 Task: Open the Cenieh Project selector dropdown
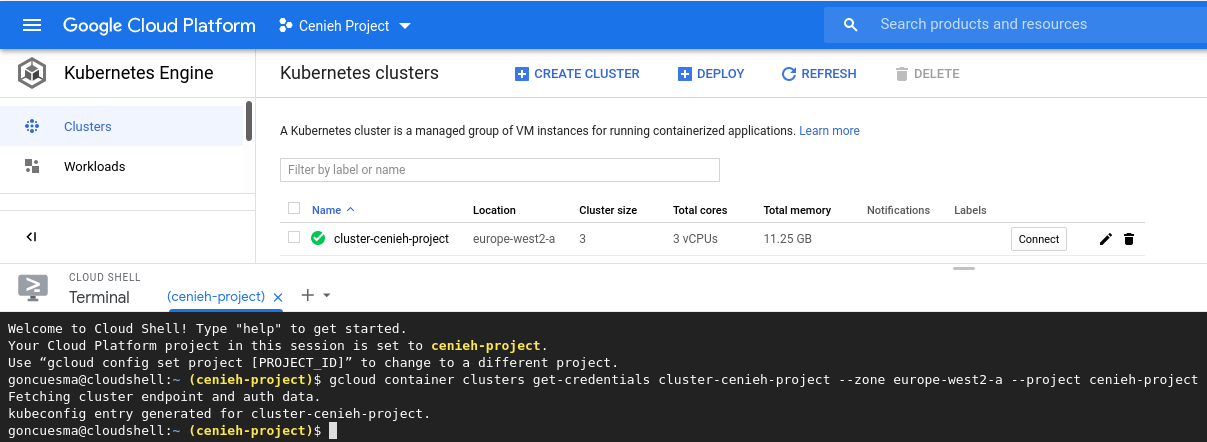coord(346,26)
